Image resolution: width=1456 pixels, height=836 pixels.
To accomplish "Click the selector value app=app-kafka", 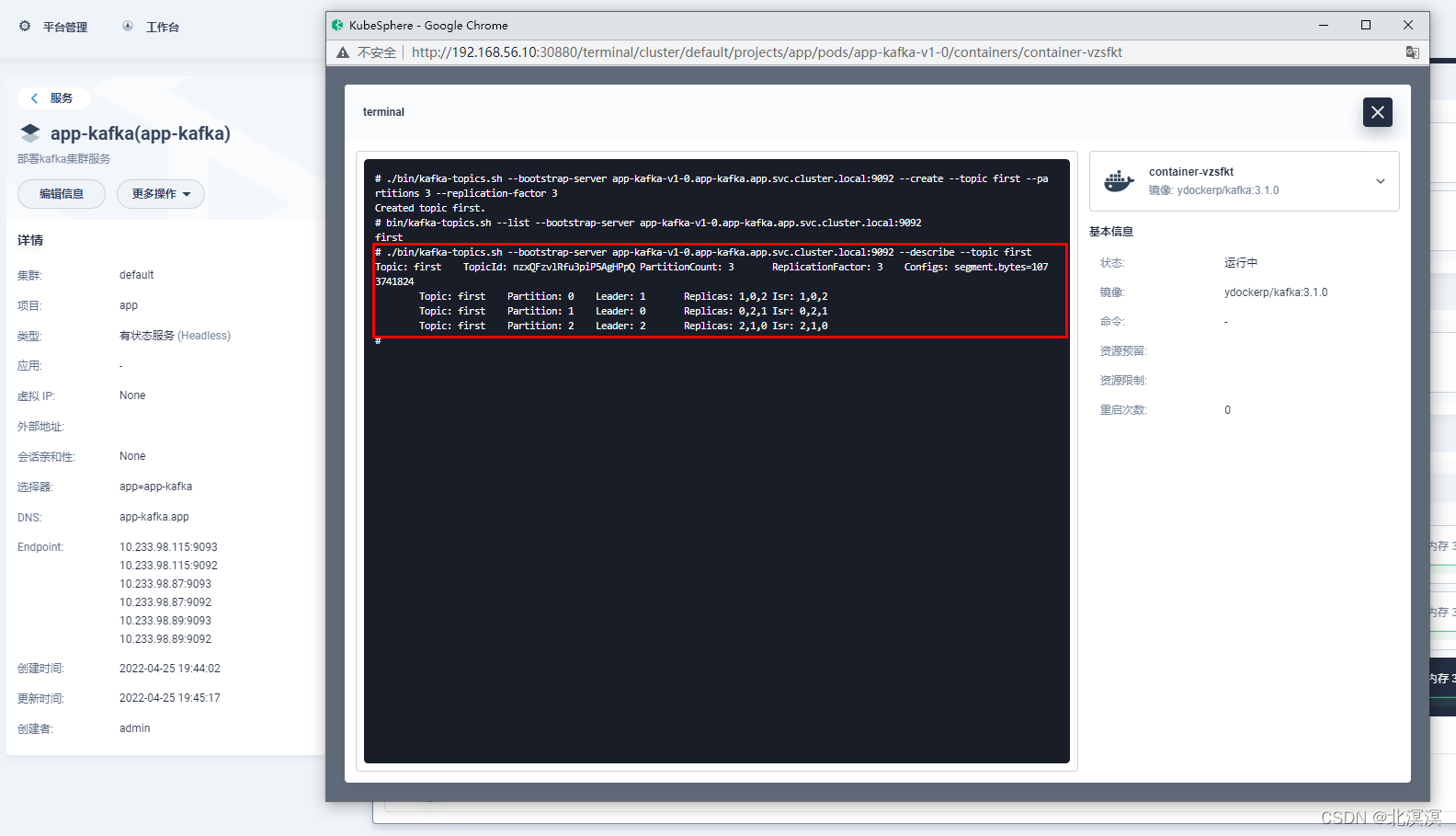I will 156,487.
